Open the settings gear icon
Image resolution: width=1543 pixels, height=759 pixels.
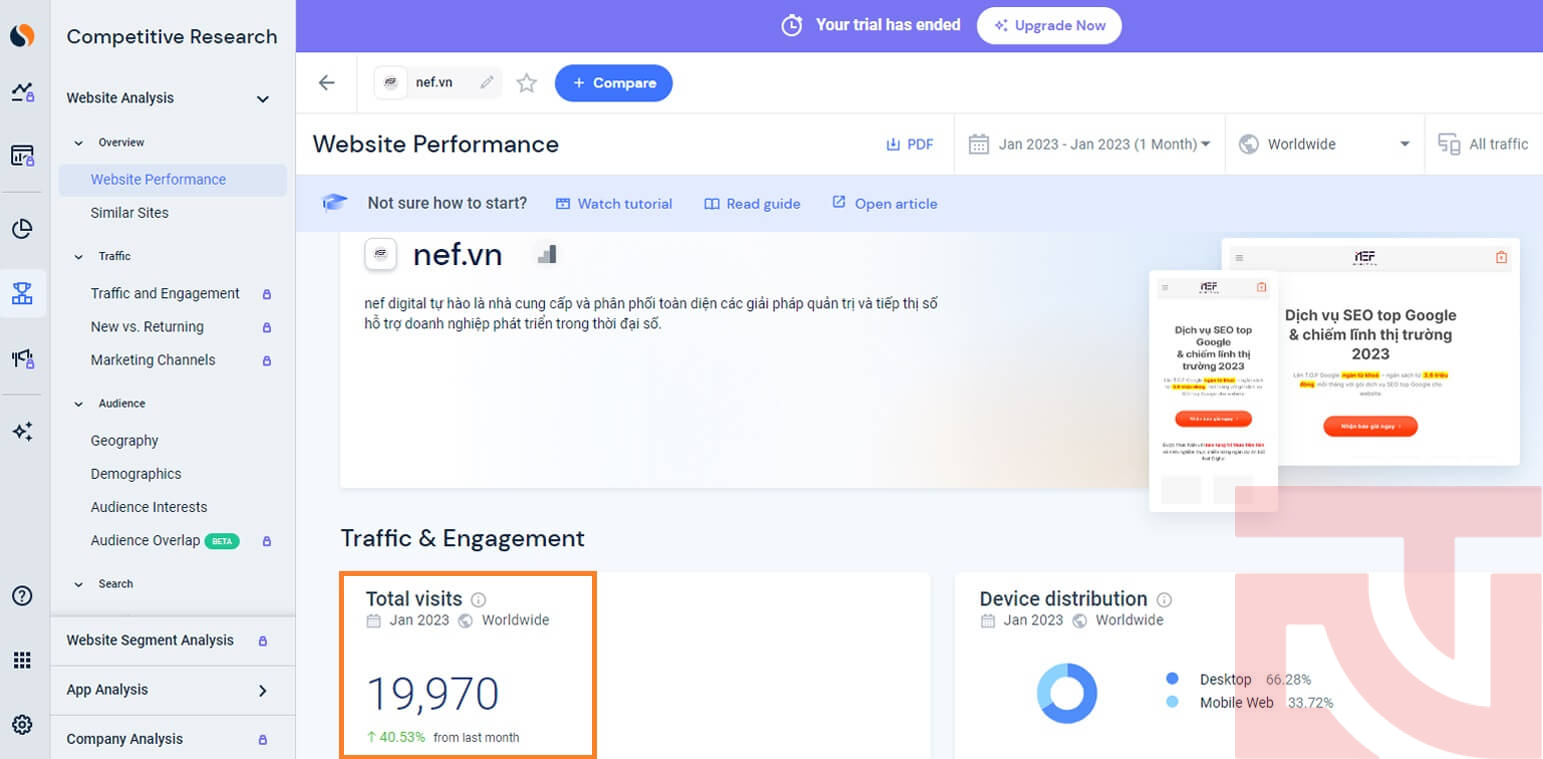(x=22, y=725)
